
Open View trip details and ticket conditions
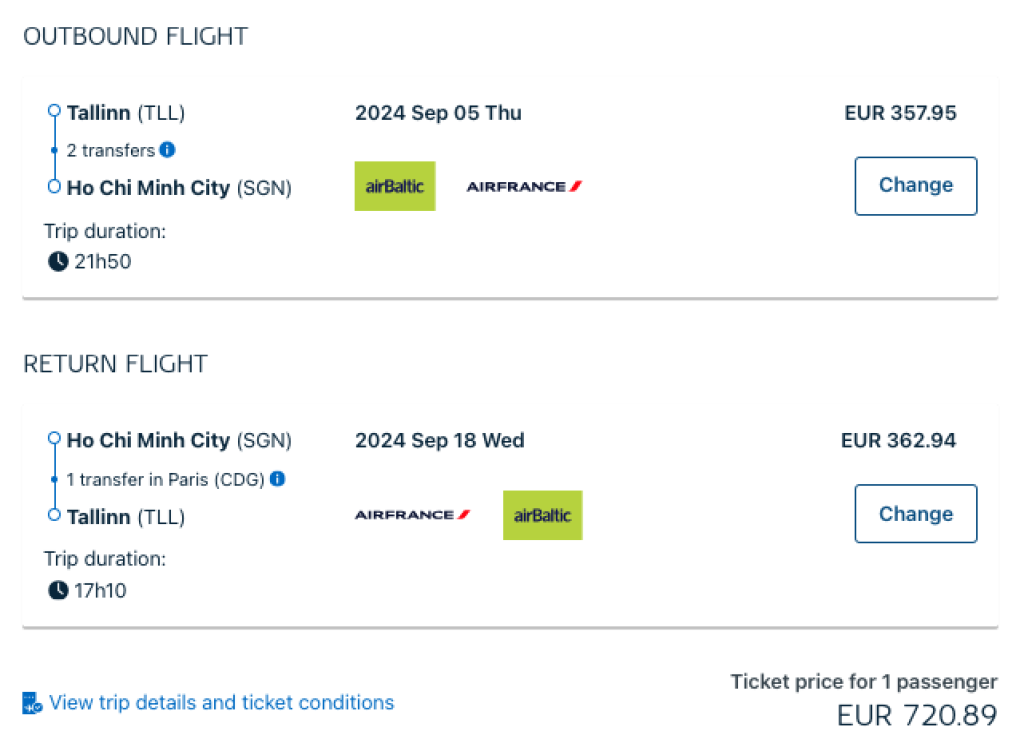221,703
